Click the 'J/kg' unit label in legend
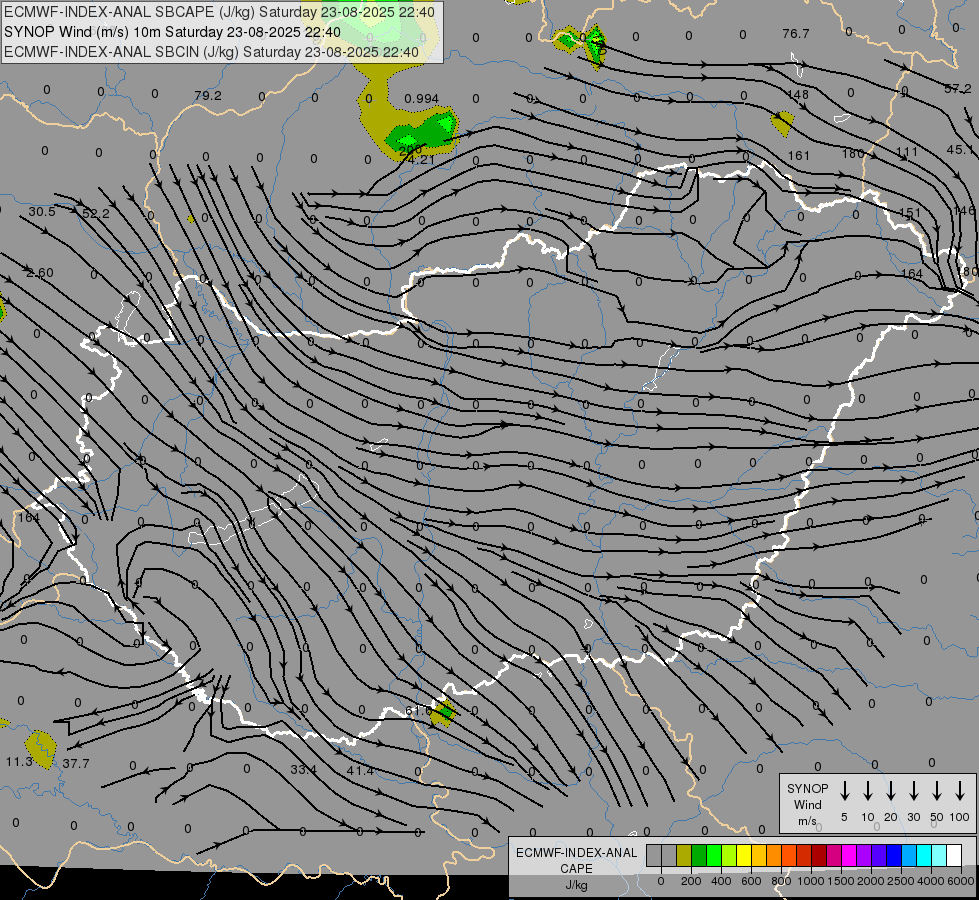Image resolution: width=979 pixels, height=900 pixels. pyautogui.click(x=576, y=885)
